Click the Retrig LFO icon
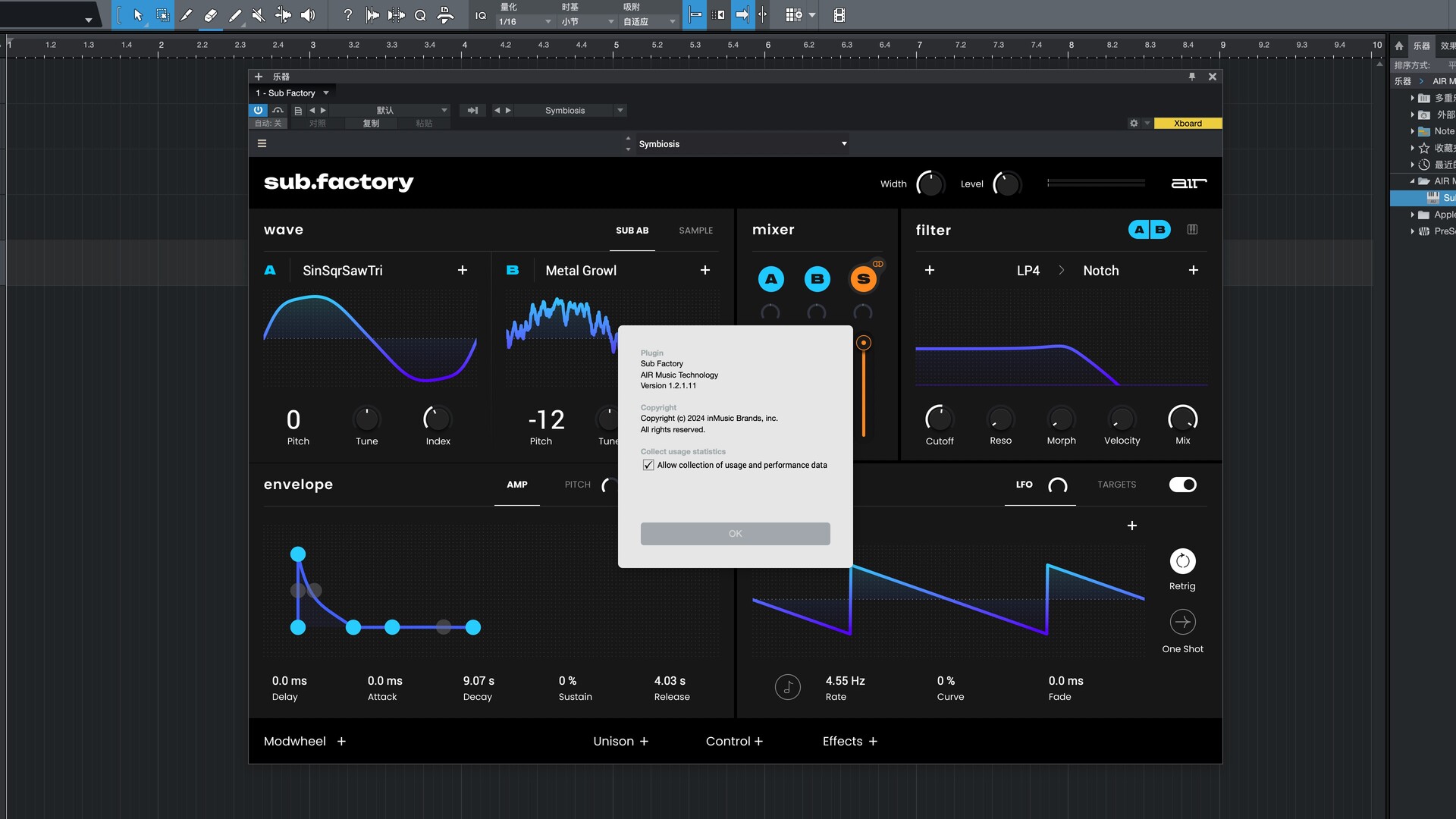Viewport: 1456px width, 819px height. pos(1182,561)
